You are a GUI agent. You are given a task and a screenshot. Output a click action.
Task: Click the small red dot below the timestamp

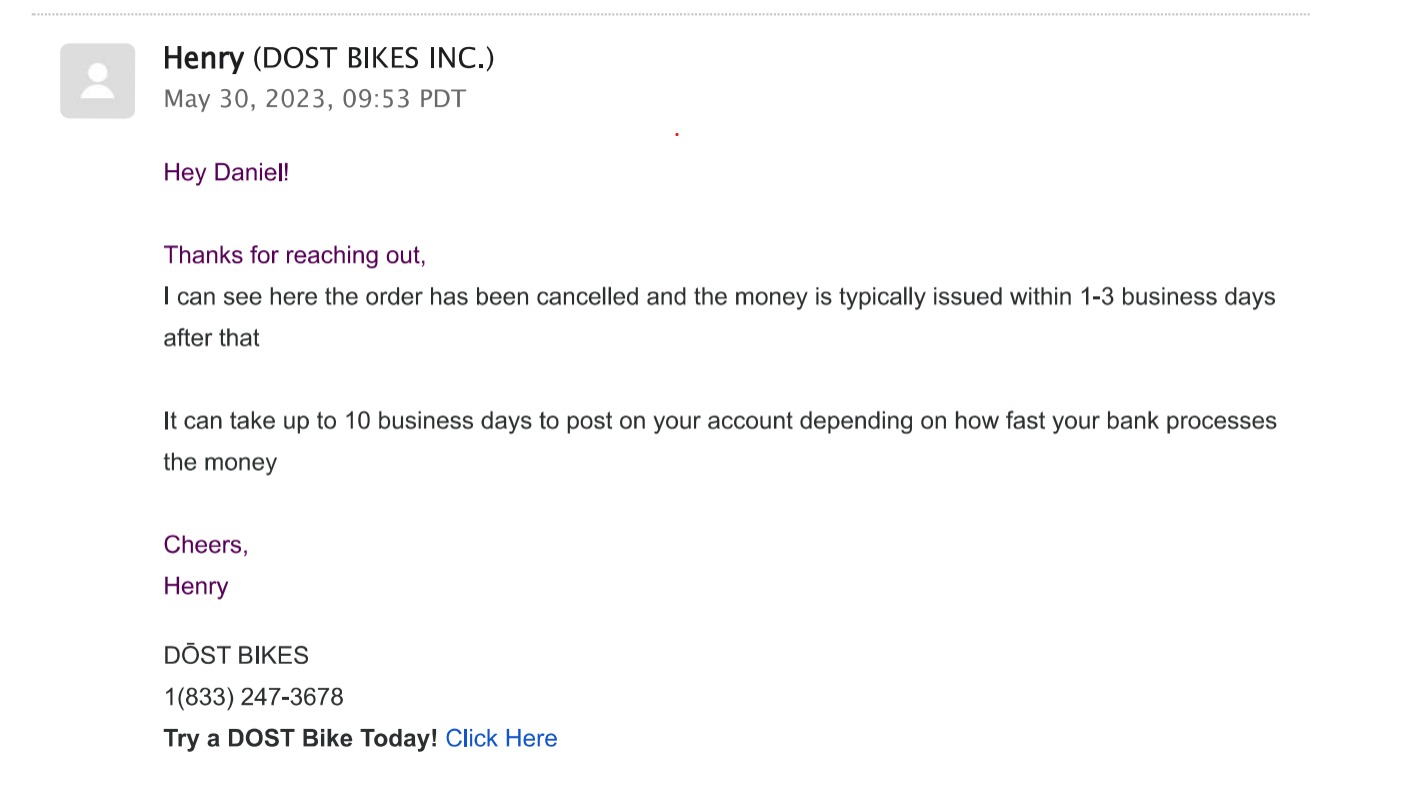click(677, 133)
